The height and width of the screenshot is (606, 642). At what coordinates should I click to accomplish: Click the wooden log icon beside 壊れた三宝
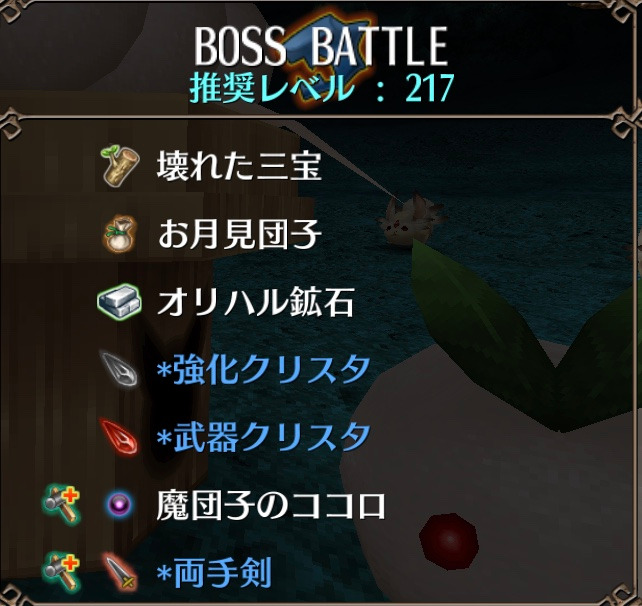click(x=120, y=166)
